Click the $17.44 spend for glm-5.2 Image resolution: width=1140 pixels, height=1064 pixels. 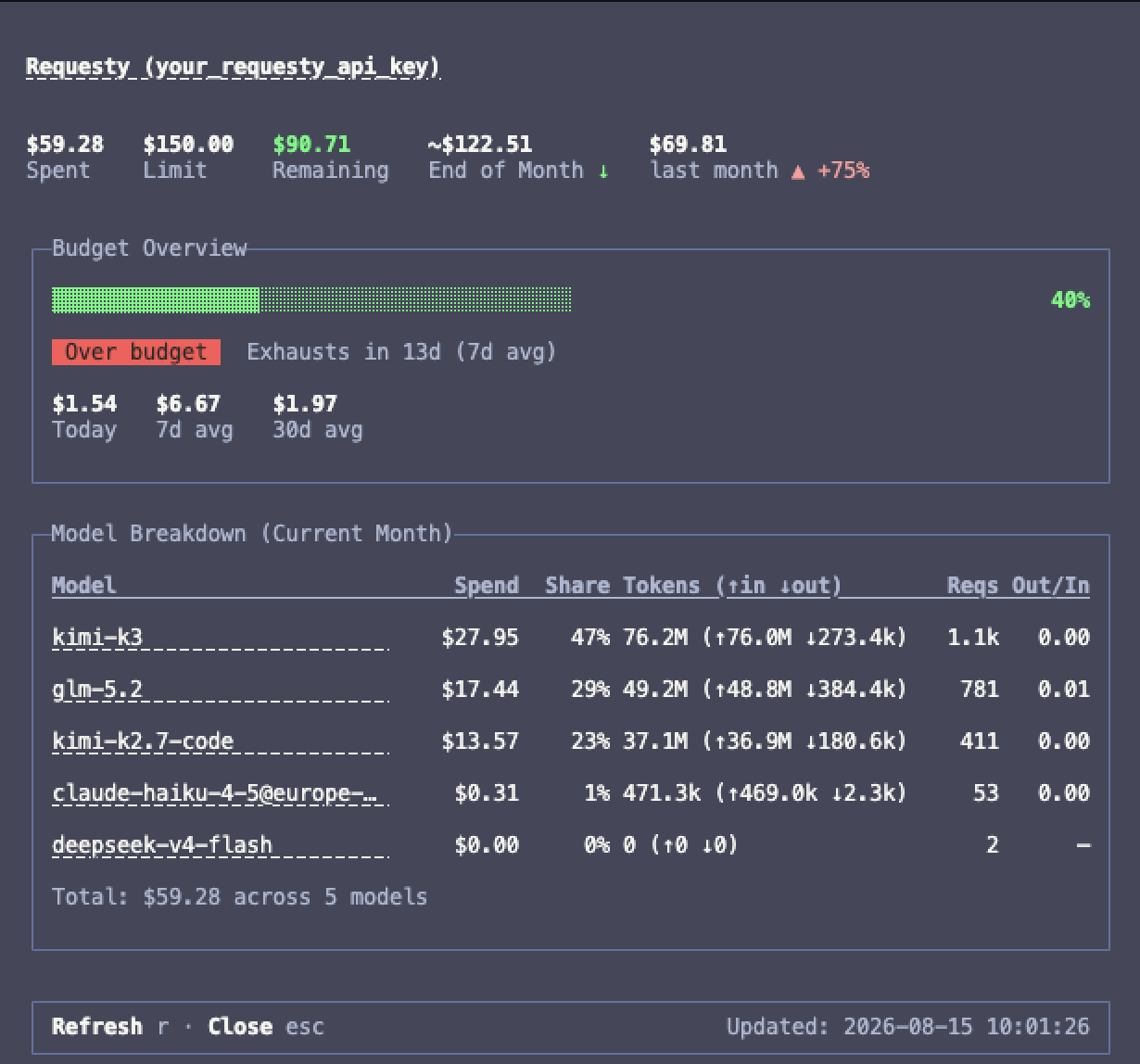coord(480,689)
